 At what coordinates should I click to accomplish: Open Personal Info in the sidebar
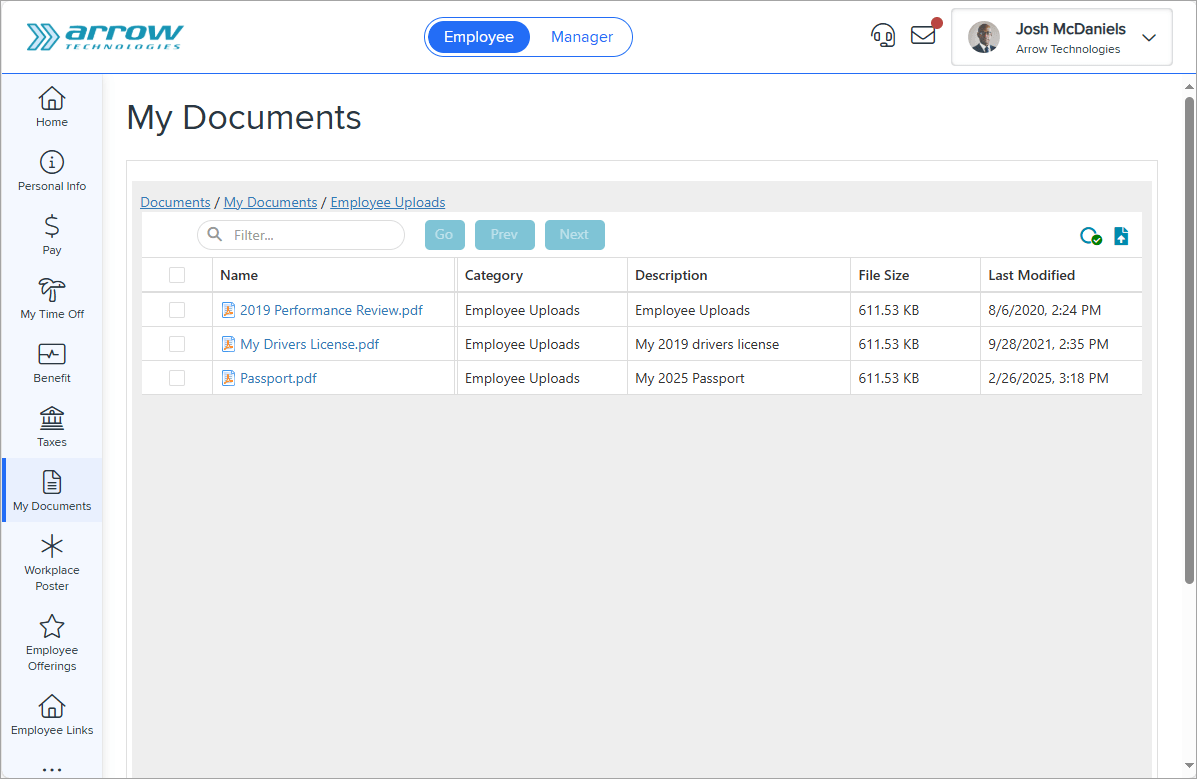[52, 171]
